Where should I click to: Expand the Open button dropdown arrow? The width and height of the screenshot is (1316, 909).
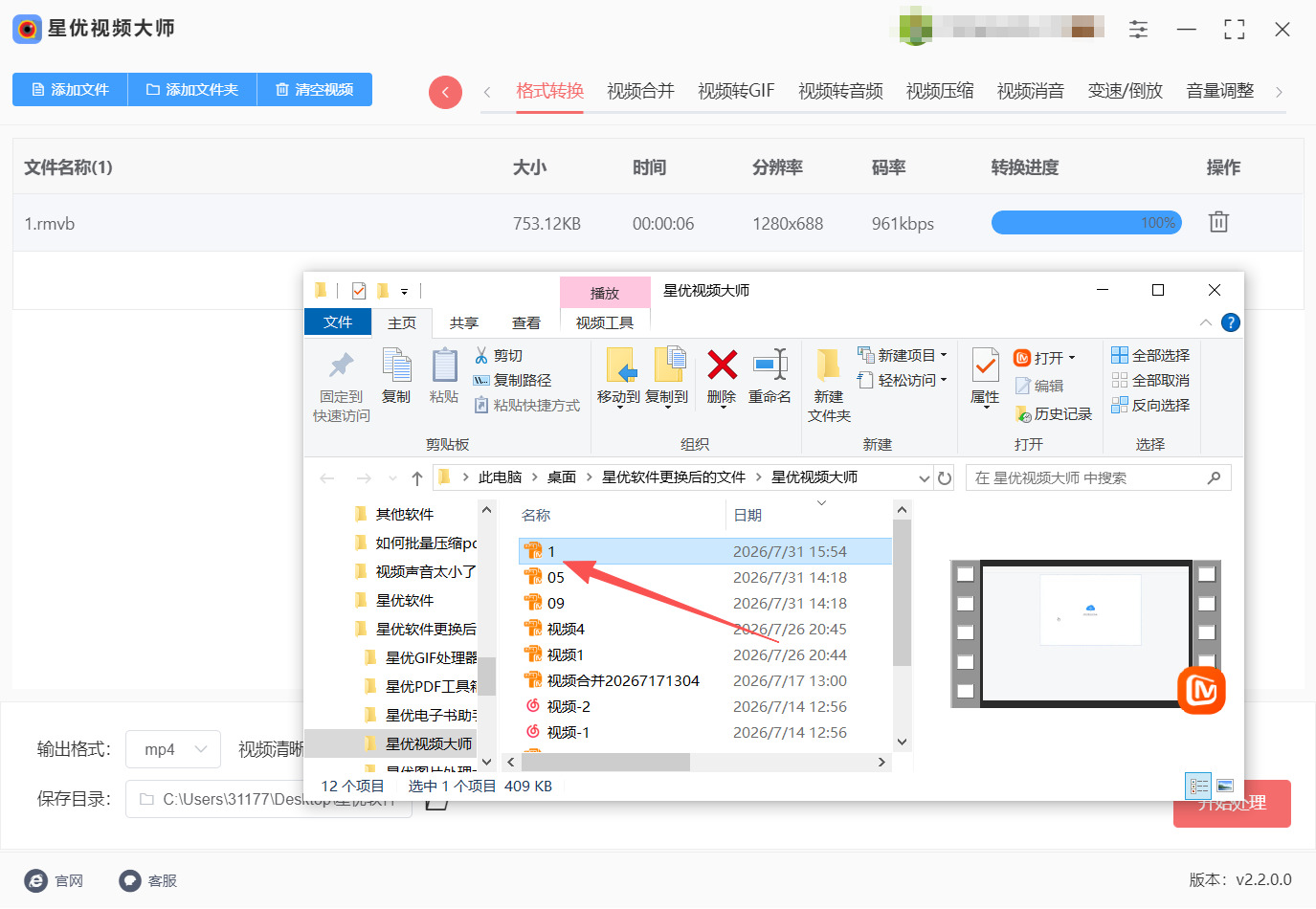[x=1072, y=358]
